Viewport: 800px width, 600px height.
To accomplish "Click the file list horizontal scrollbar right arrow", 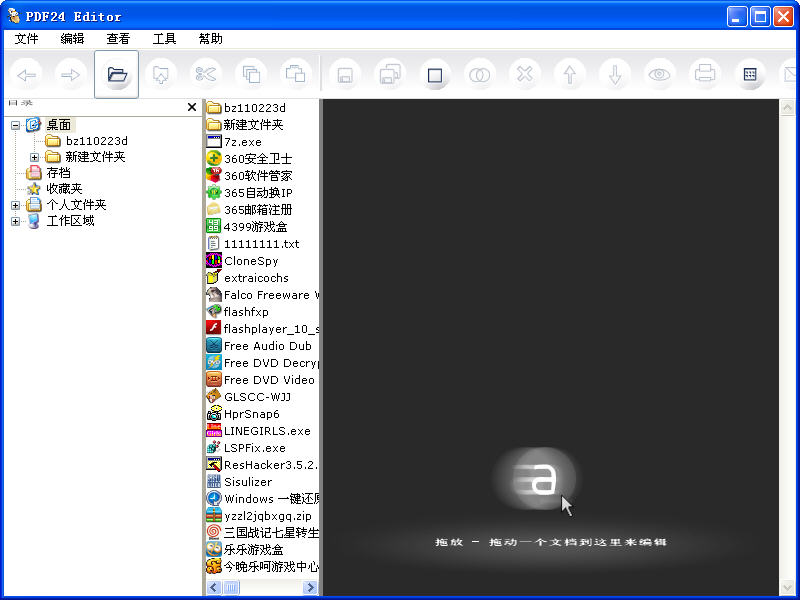I will coord(312,588).
